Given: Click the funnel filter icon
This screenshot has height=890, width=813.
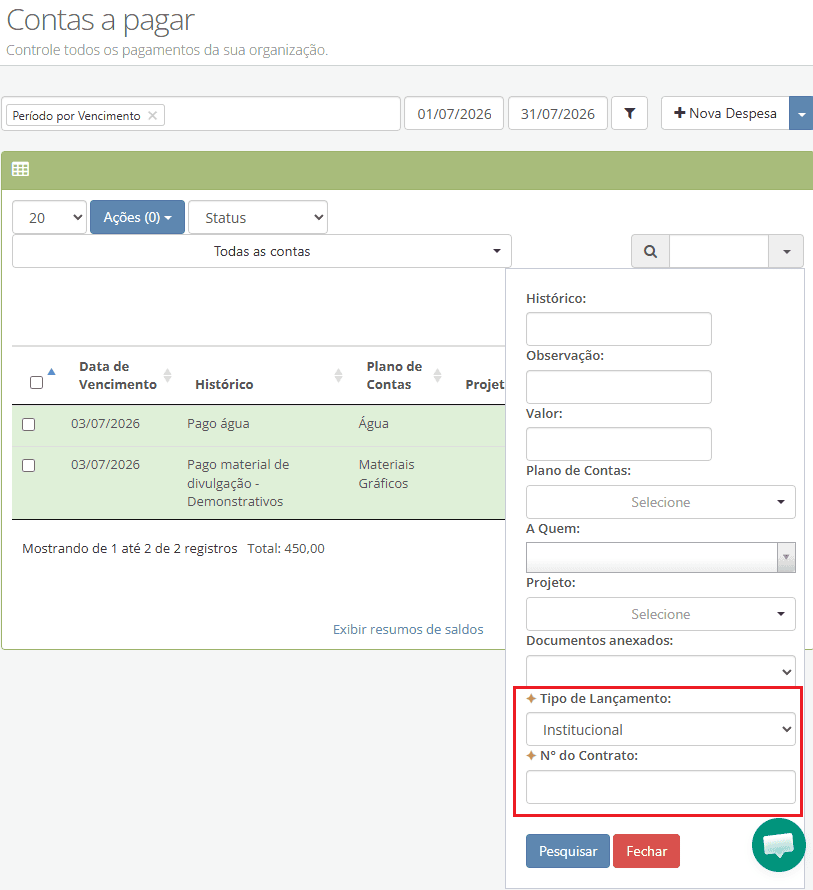Looking at the screenshot, I should coord(629,114).
